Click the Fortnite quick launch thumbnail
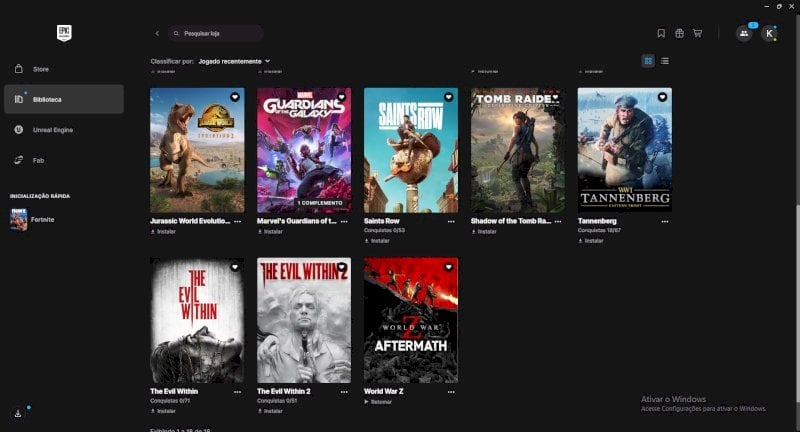The height and width of the screenshot is (432, 800). pos(19,220)
